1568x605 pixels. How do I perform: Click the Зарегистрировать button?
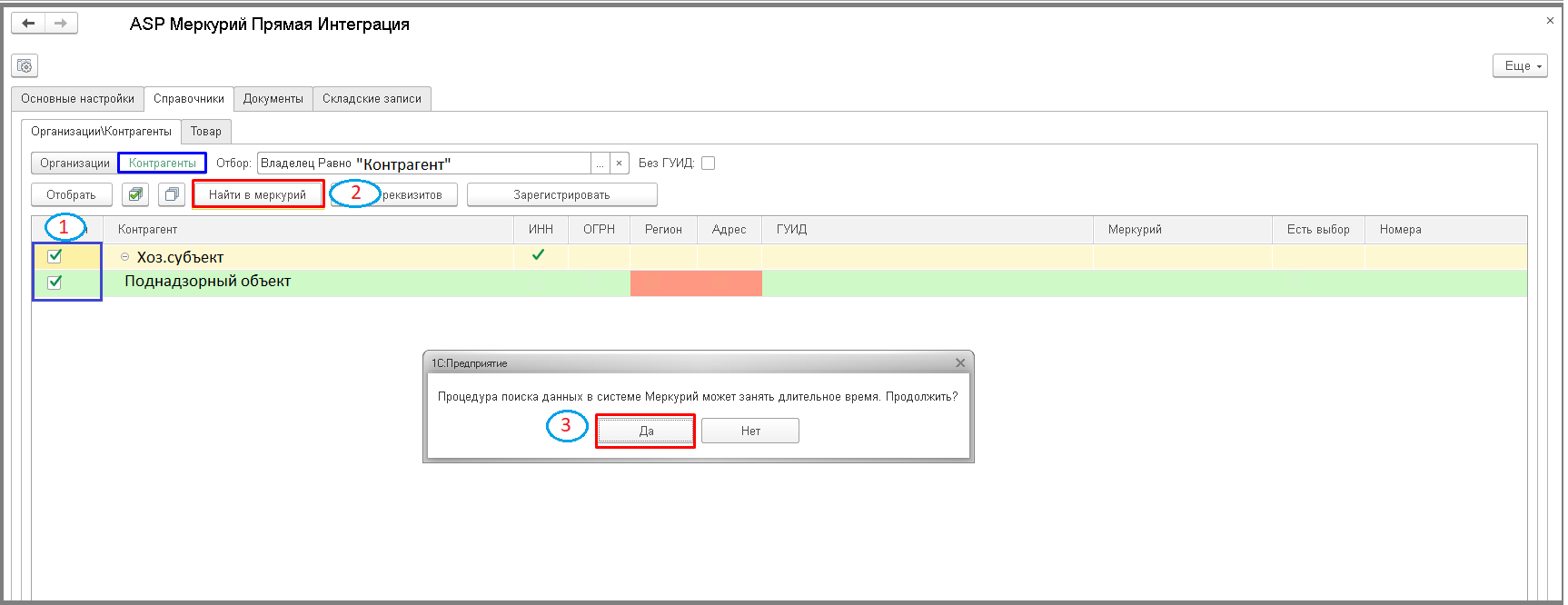click(x=562, y=194)
